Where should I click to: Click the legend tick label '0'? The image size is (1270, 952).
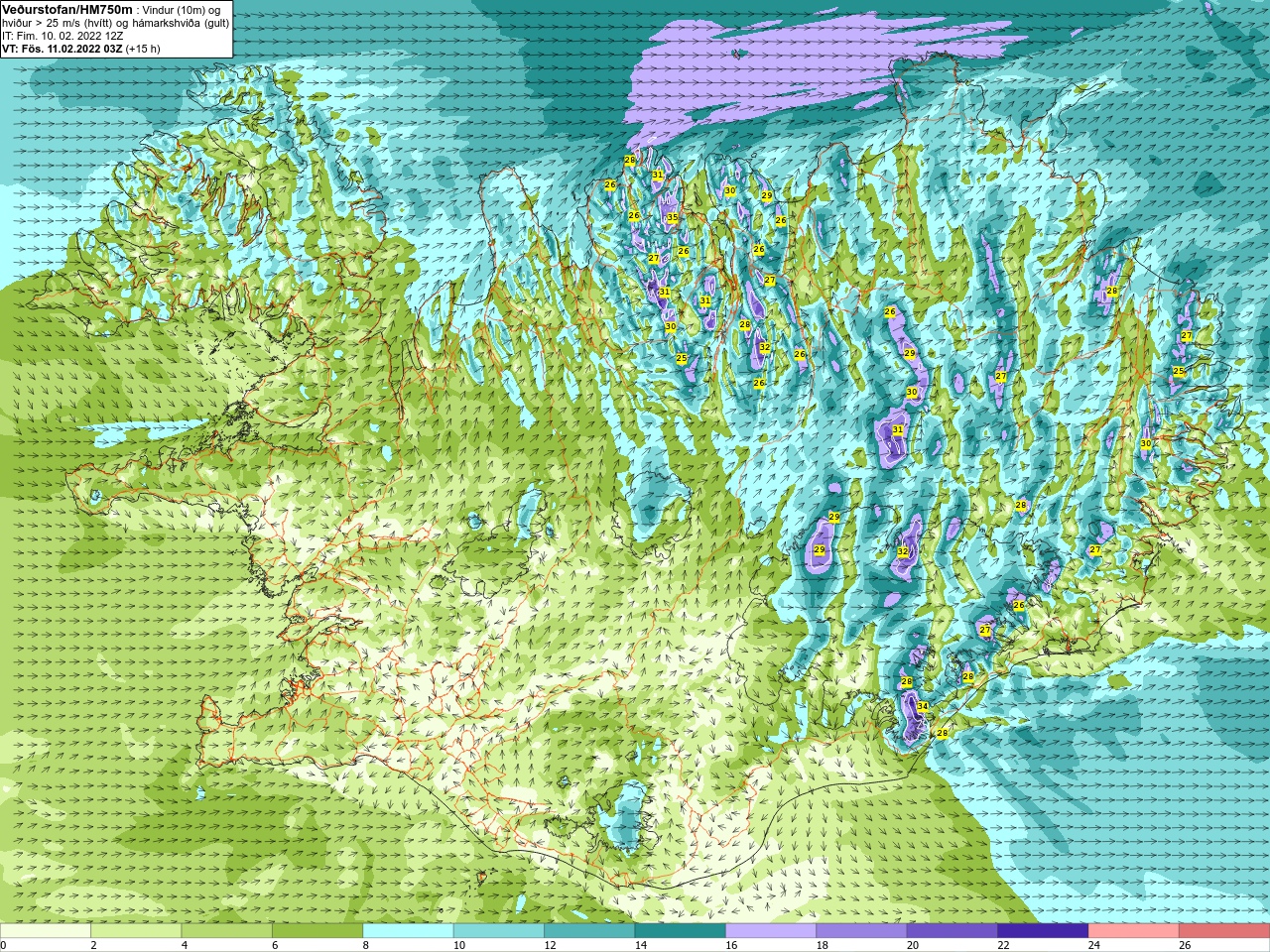pos(3,945)
